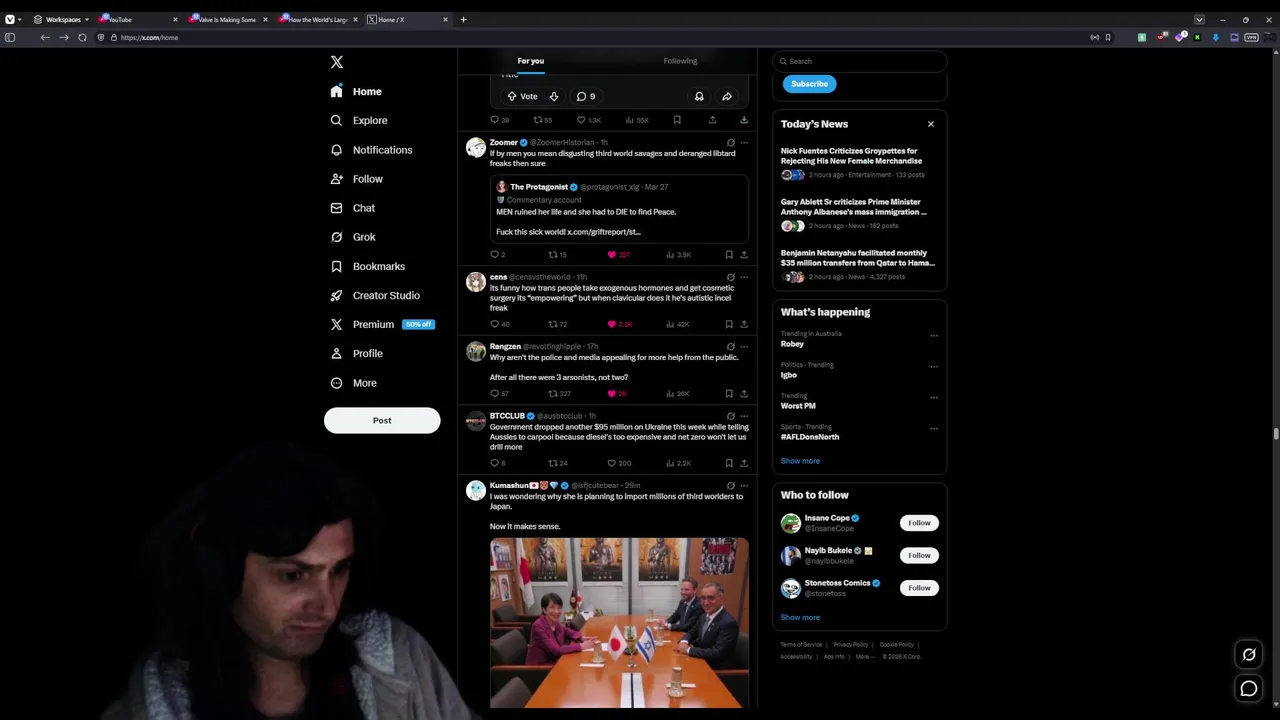
Task: Switch to the Following tab
Action: (x=680, y=61)
